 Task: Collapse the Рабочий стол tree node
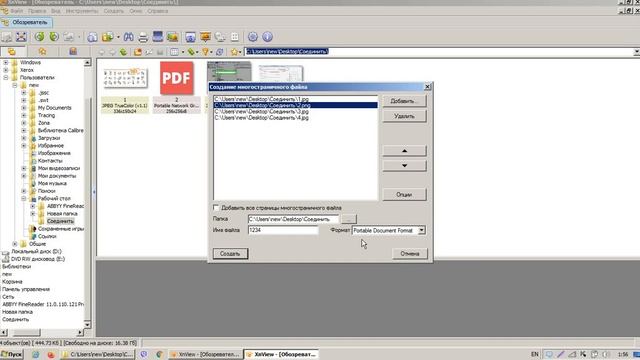click(x=24, y=198)
